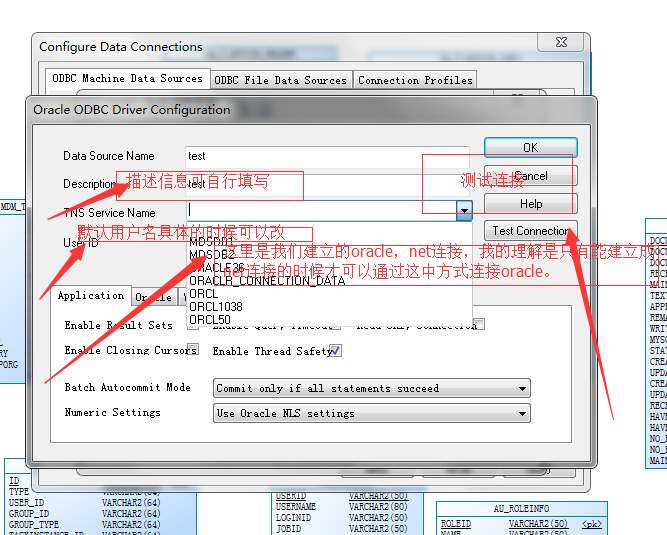The image size is (667, 535).
Task: Close the Configure Data Connections window
Action: [562, 42]
